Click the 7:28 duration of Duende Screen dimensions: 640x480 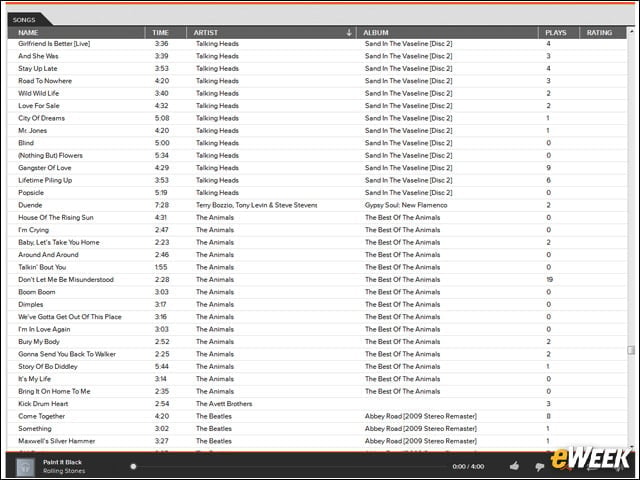(x=162, y=205)
